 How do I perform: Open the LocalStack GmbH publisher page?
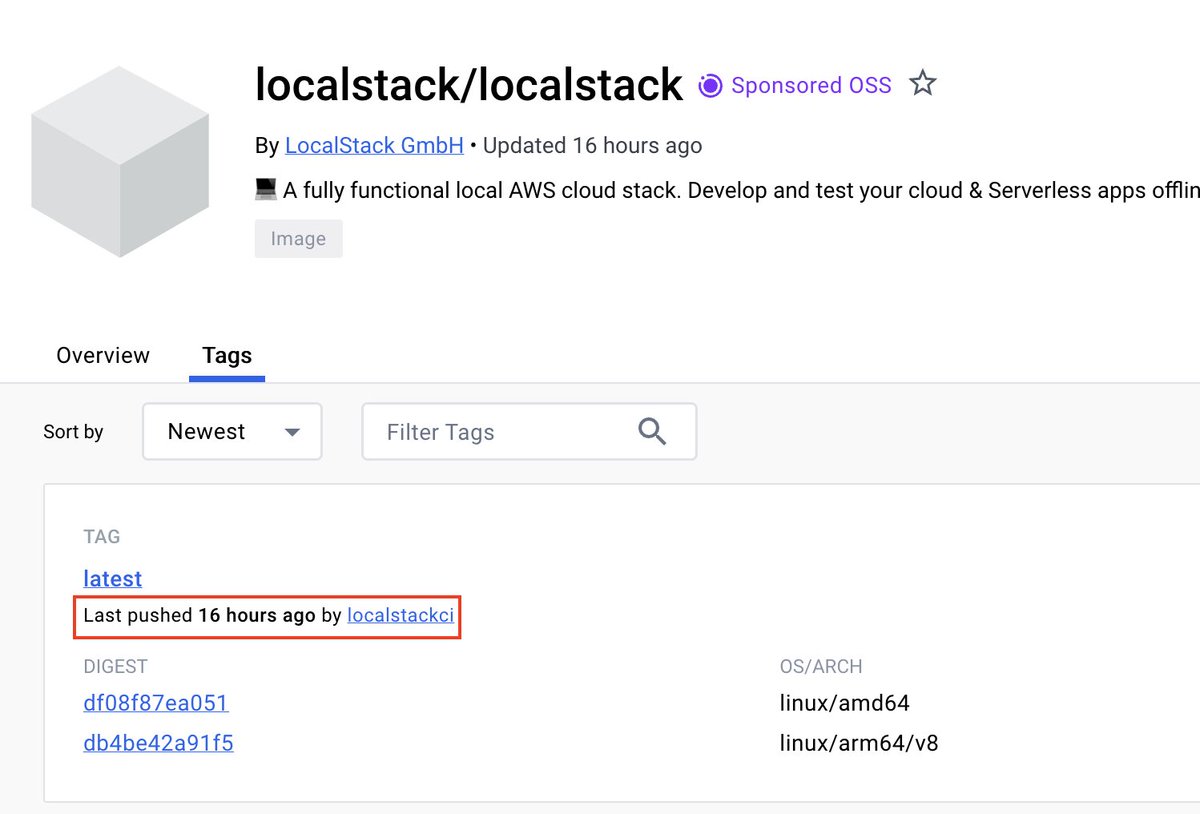tap(373, 145)
